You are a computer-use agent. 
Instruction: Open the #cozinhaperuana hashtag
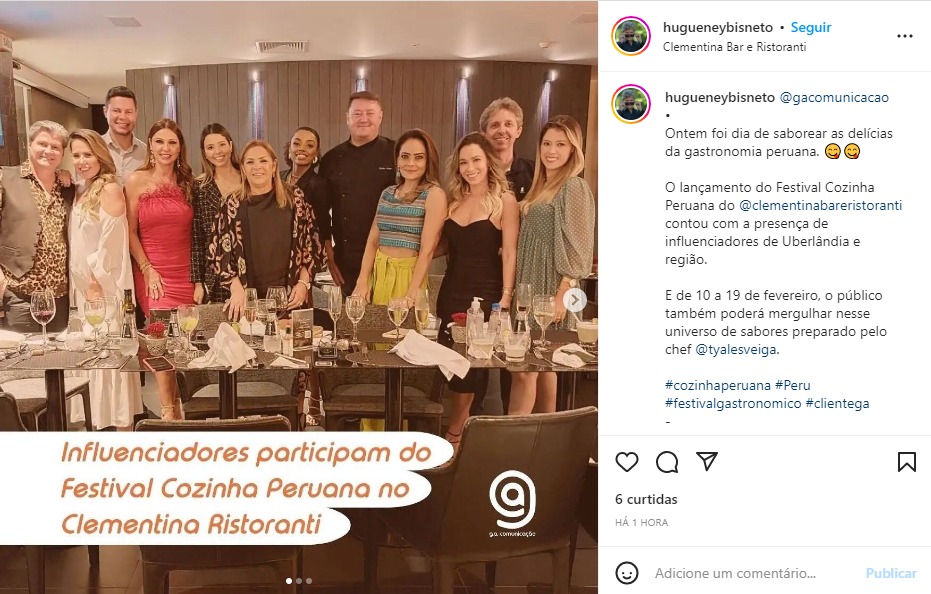pyautogui.click(x=717, y=386)
